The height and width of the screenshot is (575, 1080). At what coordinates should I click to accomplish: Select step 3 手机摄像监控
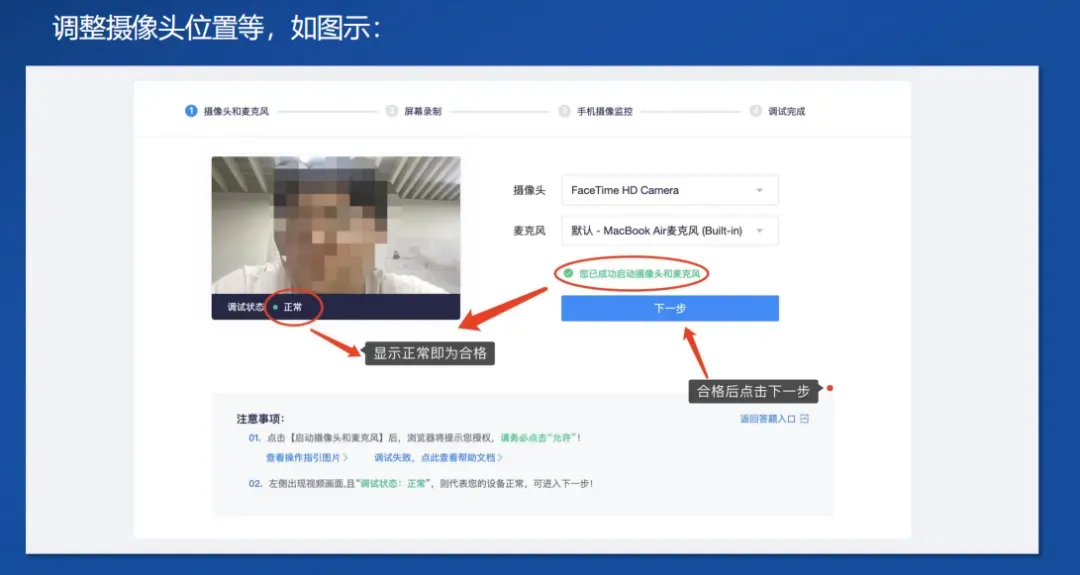click(596, 111)
